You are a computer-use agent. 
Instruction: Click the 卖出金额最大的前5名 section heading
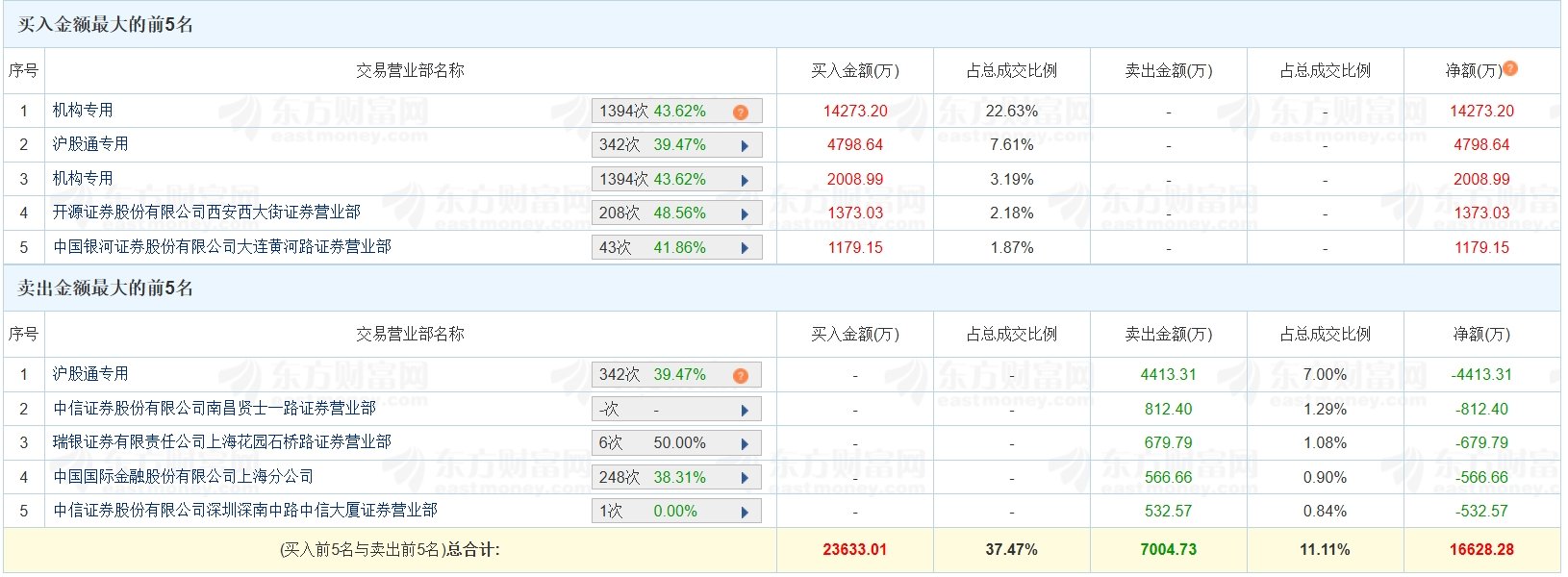[x=105, y=288]
